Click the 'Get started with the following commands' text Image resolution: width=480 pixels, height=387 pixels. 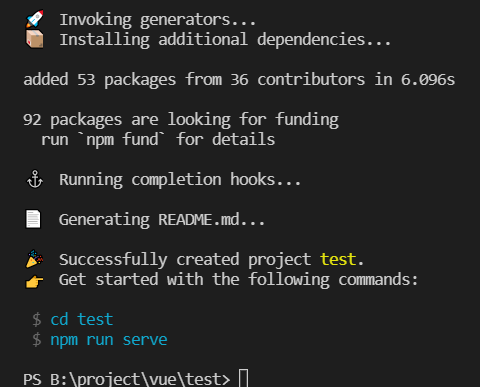pos(238,280)
